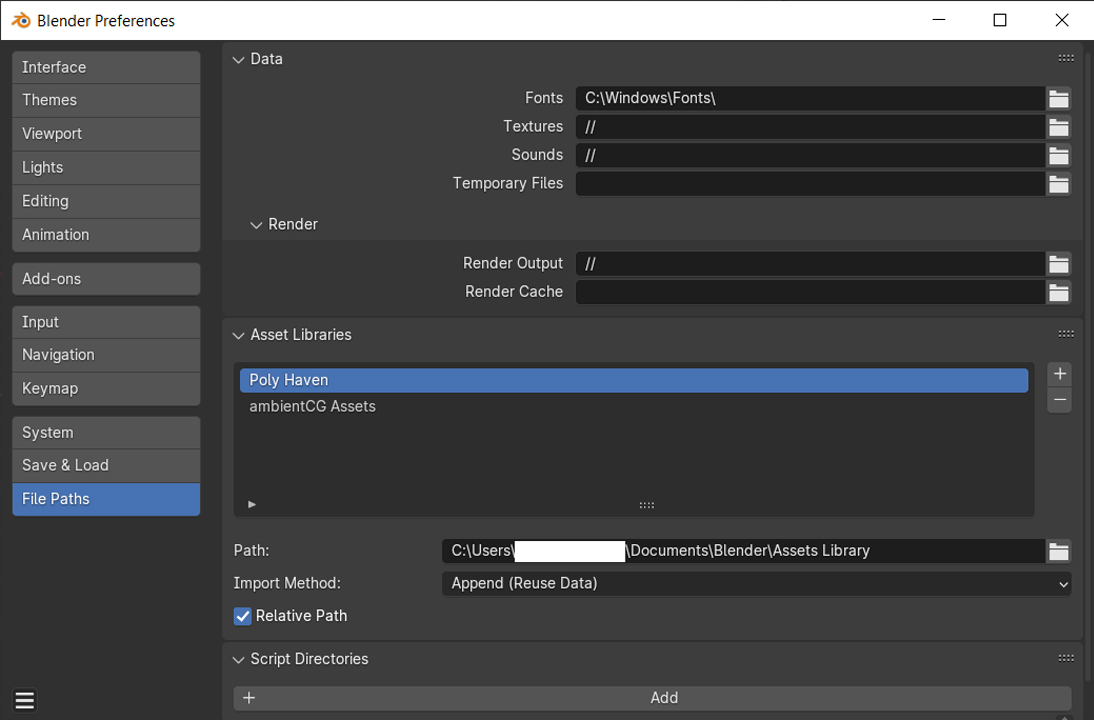Open the Import Method dropdown
This screenshot has height=720, width=1094.
(756, 584)
